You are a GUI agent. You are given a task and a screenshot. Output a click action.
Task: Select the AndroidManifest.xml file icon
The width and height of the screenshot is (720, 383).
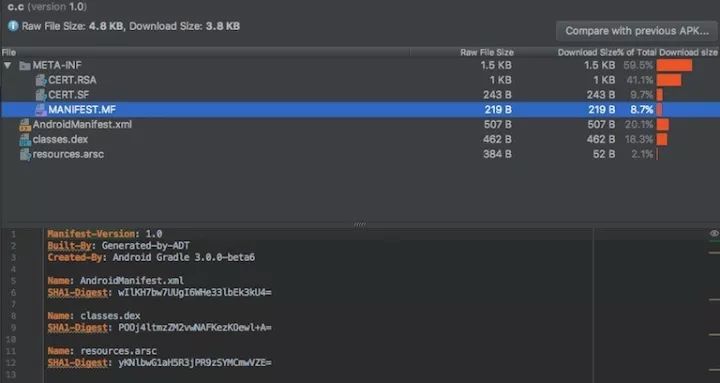(25, 124)
